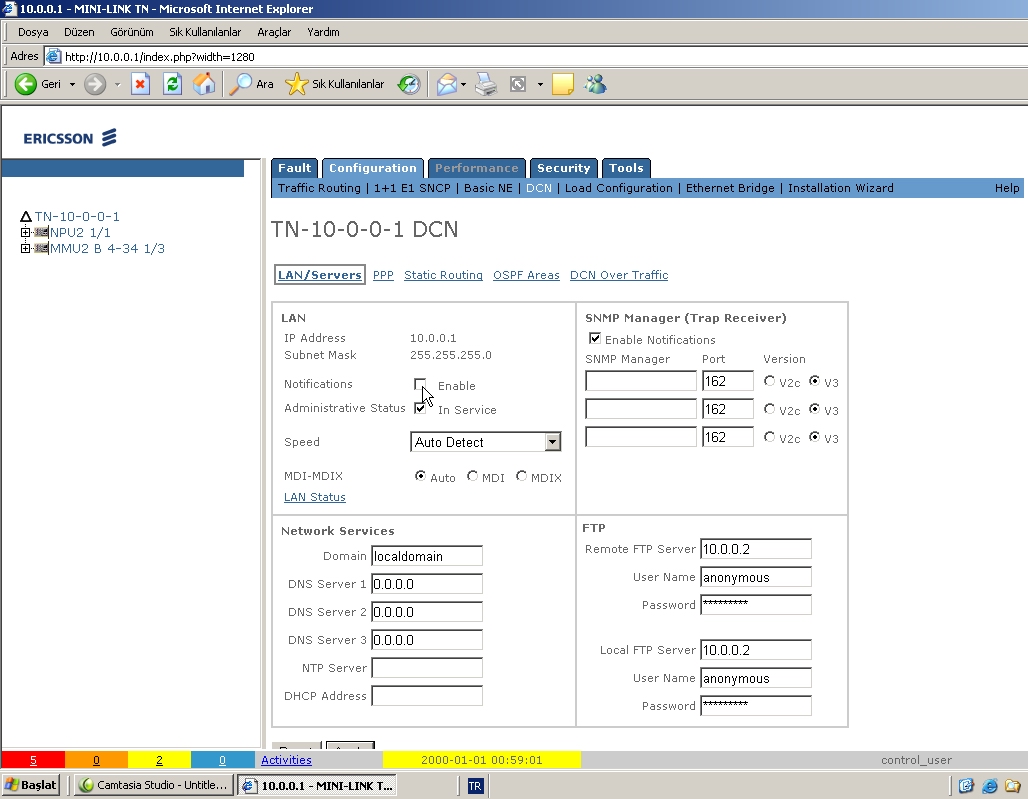Open the History clock icon
This screenshot has height=799, width=1028.
[x=409, y=84]
